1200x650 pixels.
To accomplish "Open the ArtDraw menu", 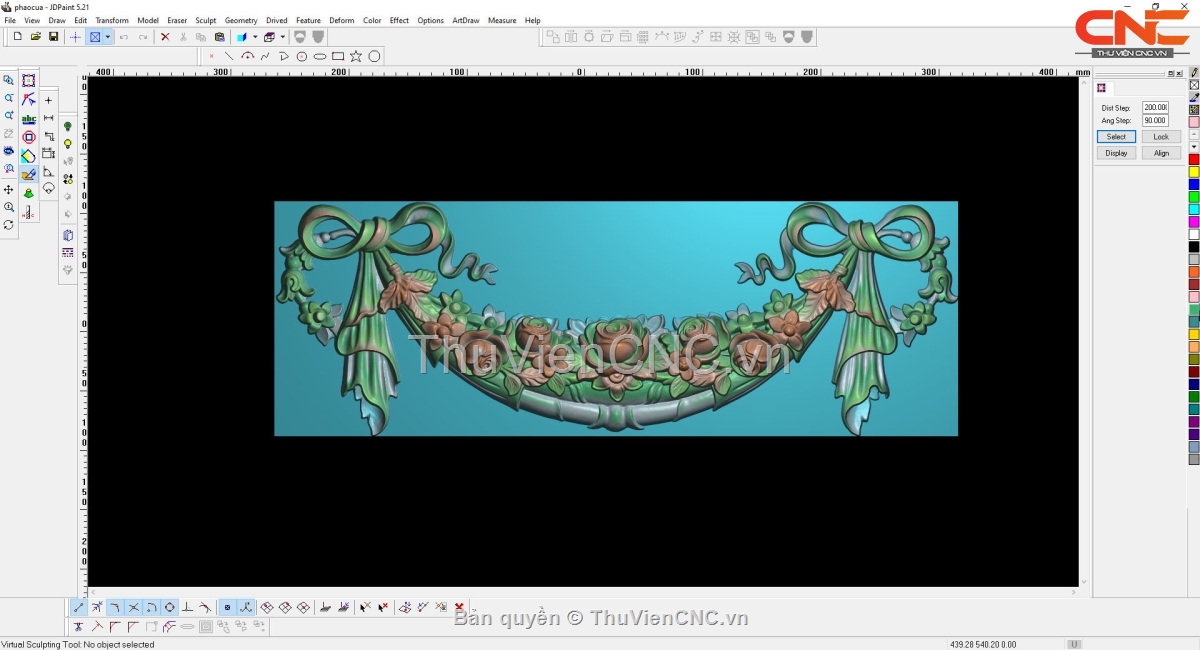I will click(466, 20).
